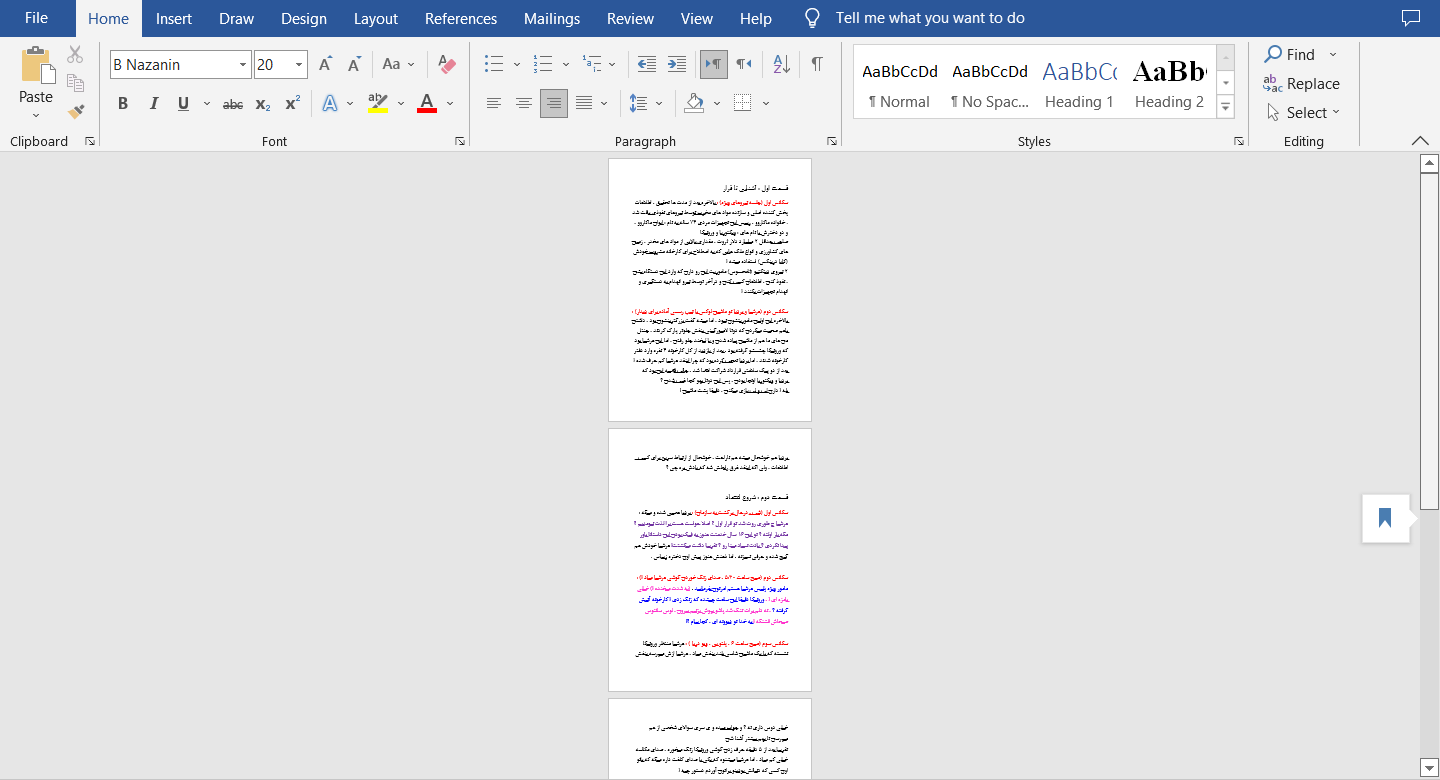Apply the No Spacing style

[990, 84]
